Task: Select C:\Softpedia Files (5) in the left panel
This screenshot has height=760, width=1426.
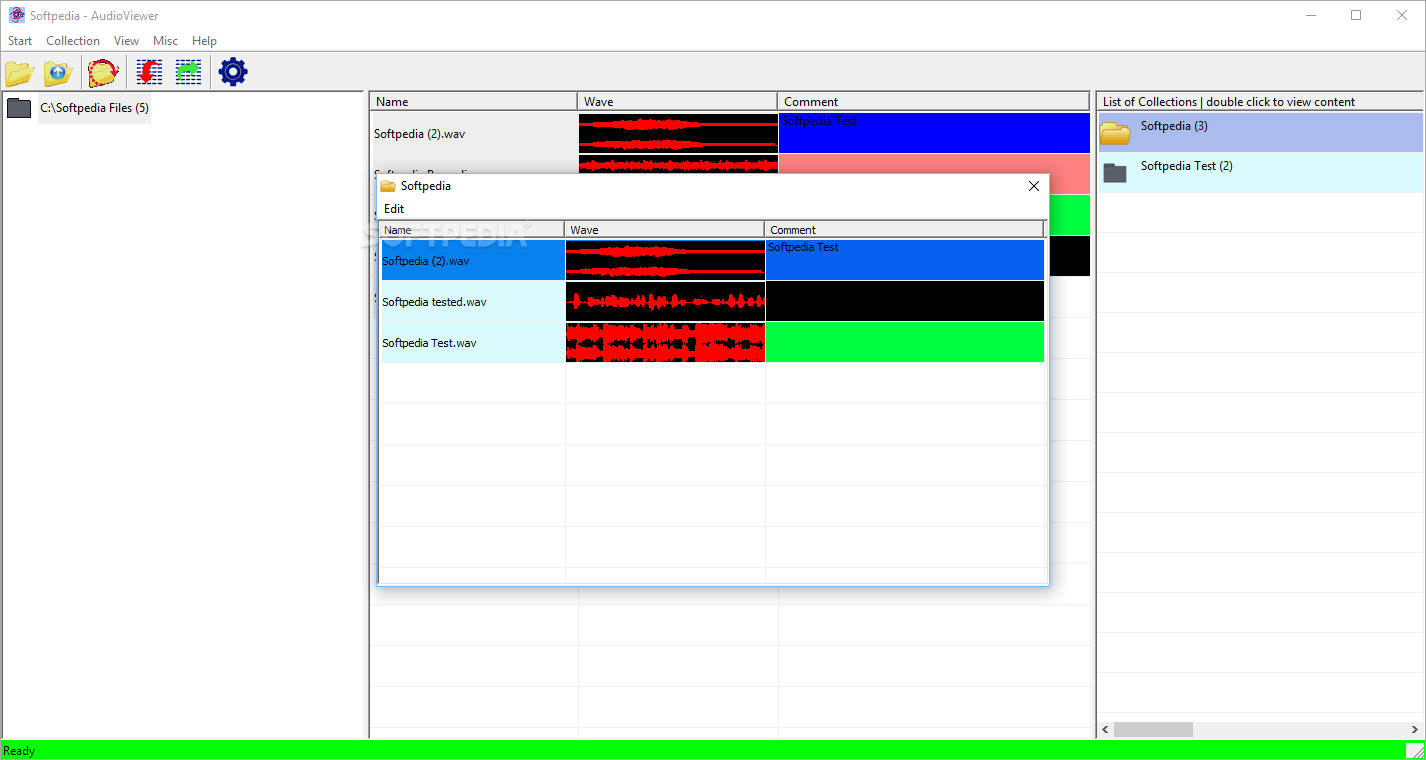Action: pos(94,107)
